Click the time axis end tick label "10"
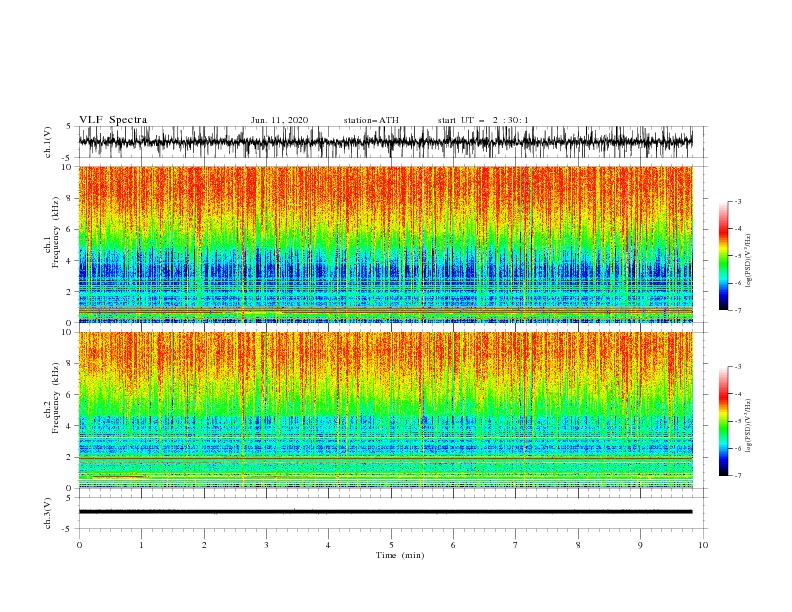The height and width of the screenshot is (612, 792). click(x=703, y=545)
